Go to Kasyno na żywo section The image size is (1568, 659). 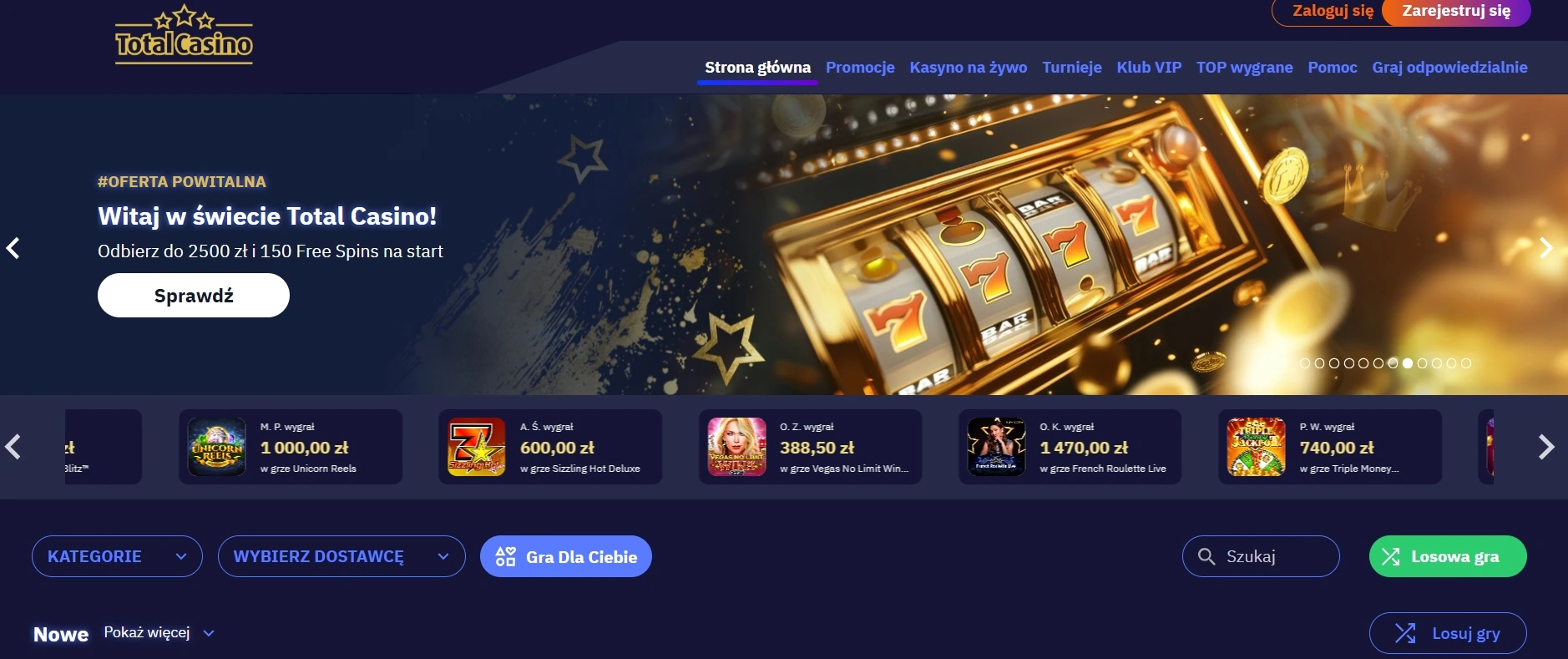[x=969, y=67]
